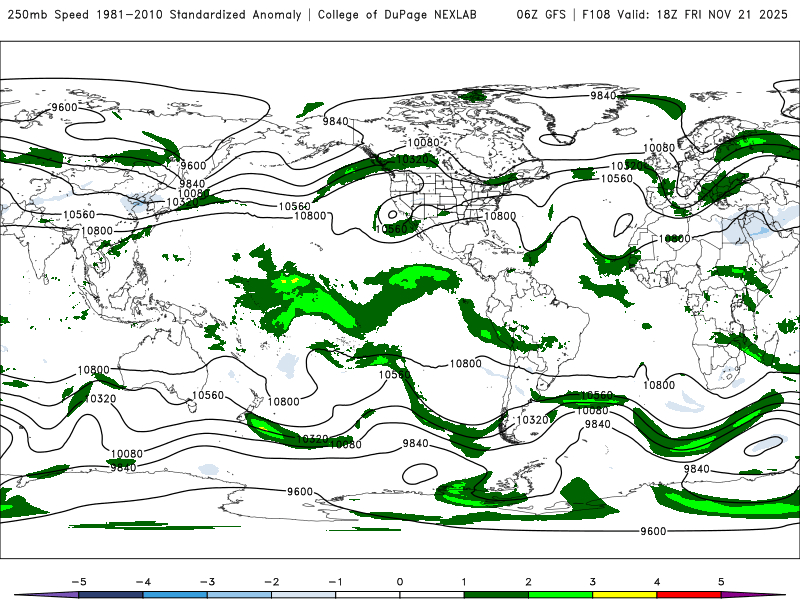Click the '250mb Speed 1981-2010 Standardized Anomaly' title
The image size is (800, 600).
(155, 14)
